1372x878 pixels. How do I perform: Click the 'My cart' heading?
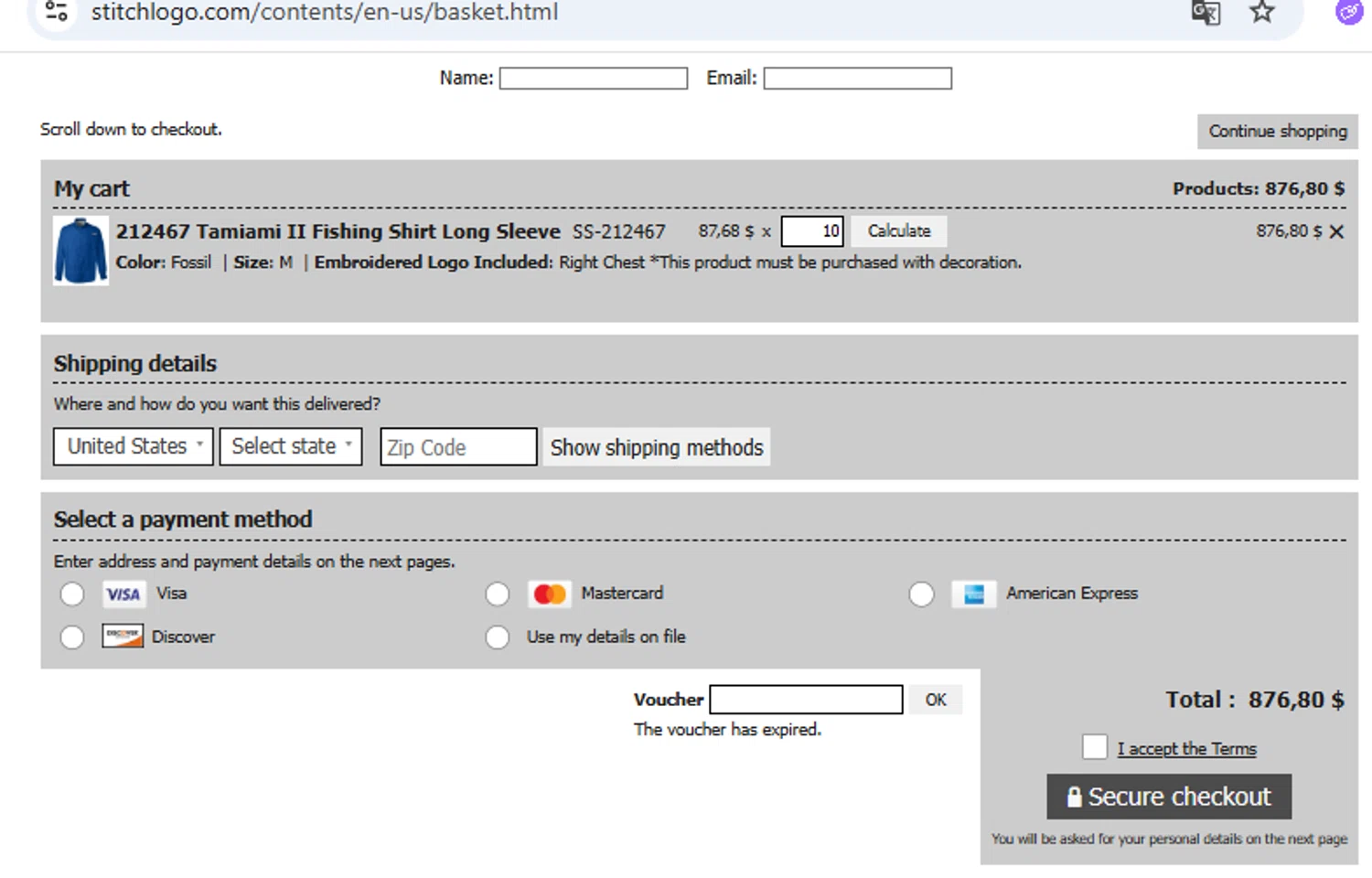pos(91,189)
